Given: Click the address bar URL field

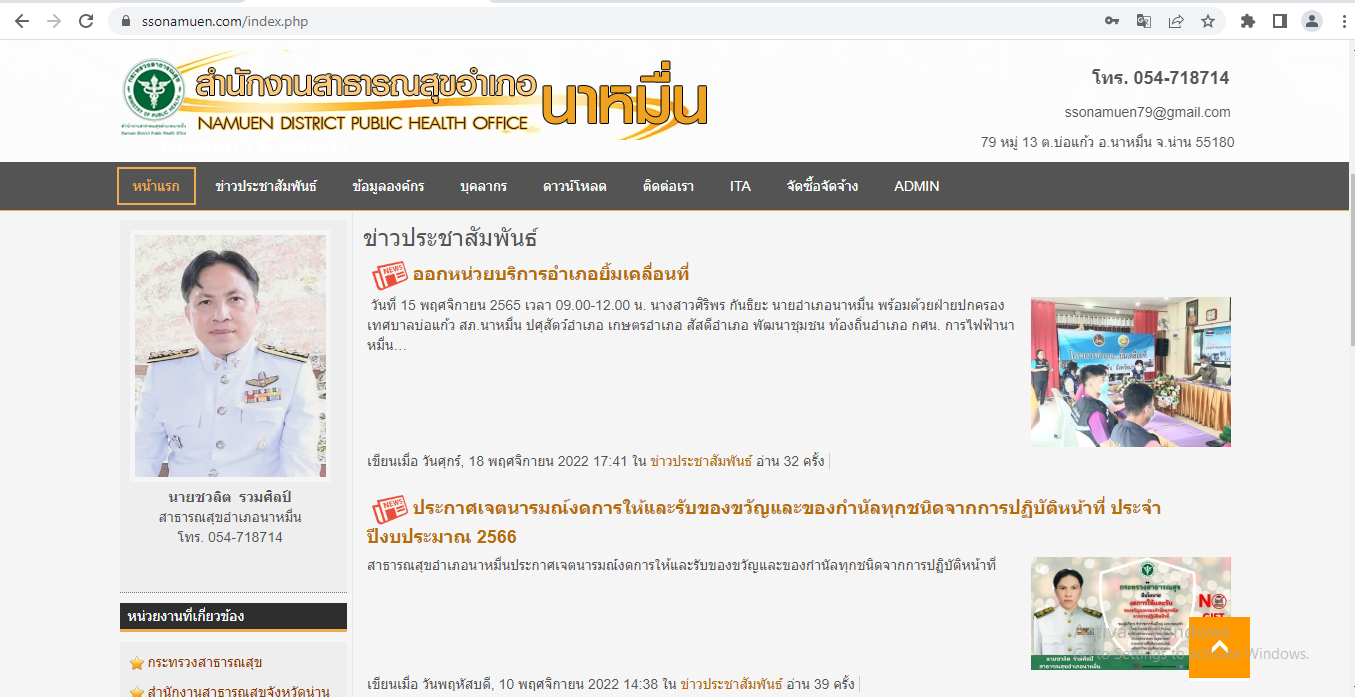Looking at the screenshot, I should (600, 21).
